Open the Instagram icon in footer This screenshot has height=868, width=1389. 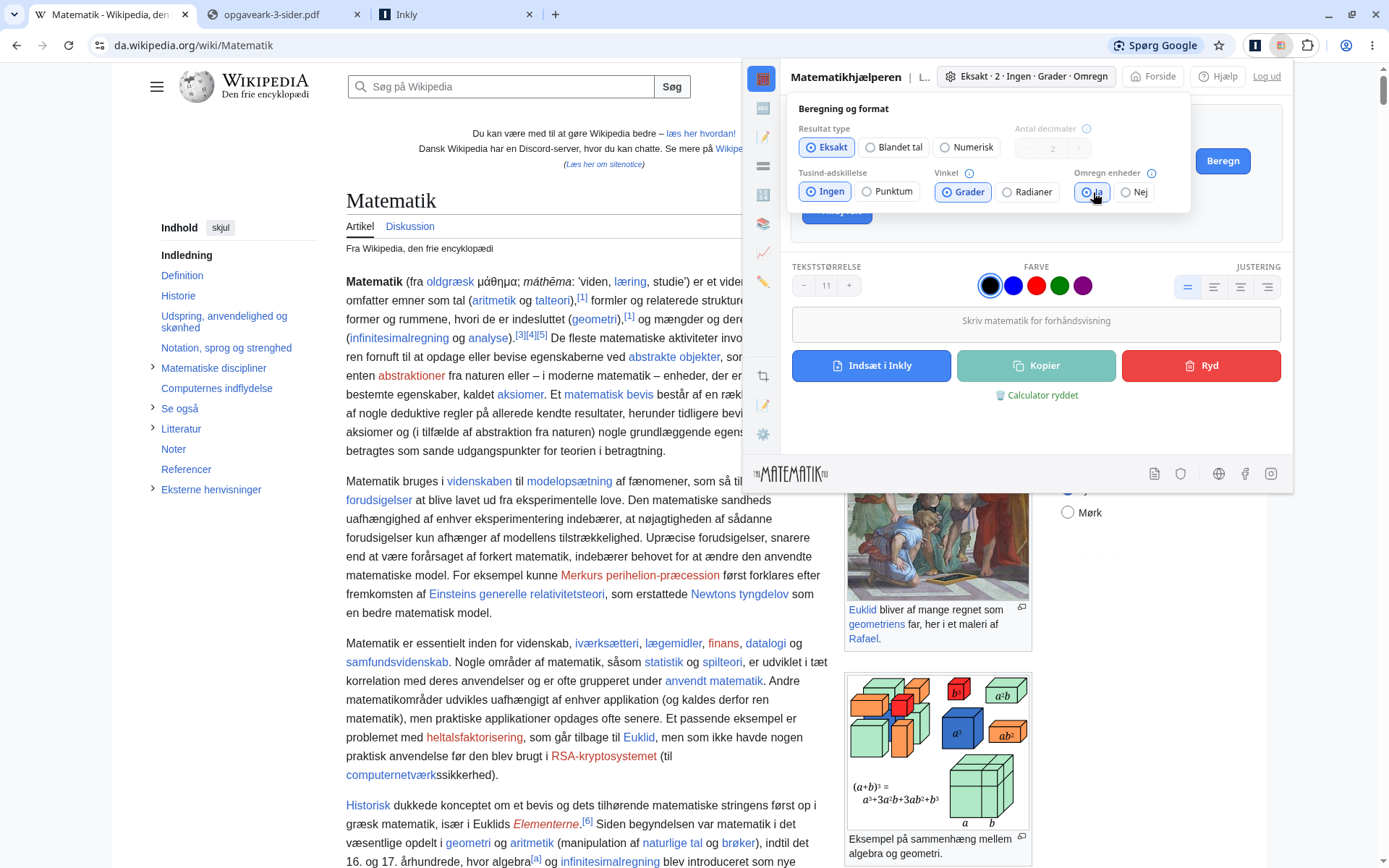coord(1271,474)
